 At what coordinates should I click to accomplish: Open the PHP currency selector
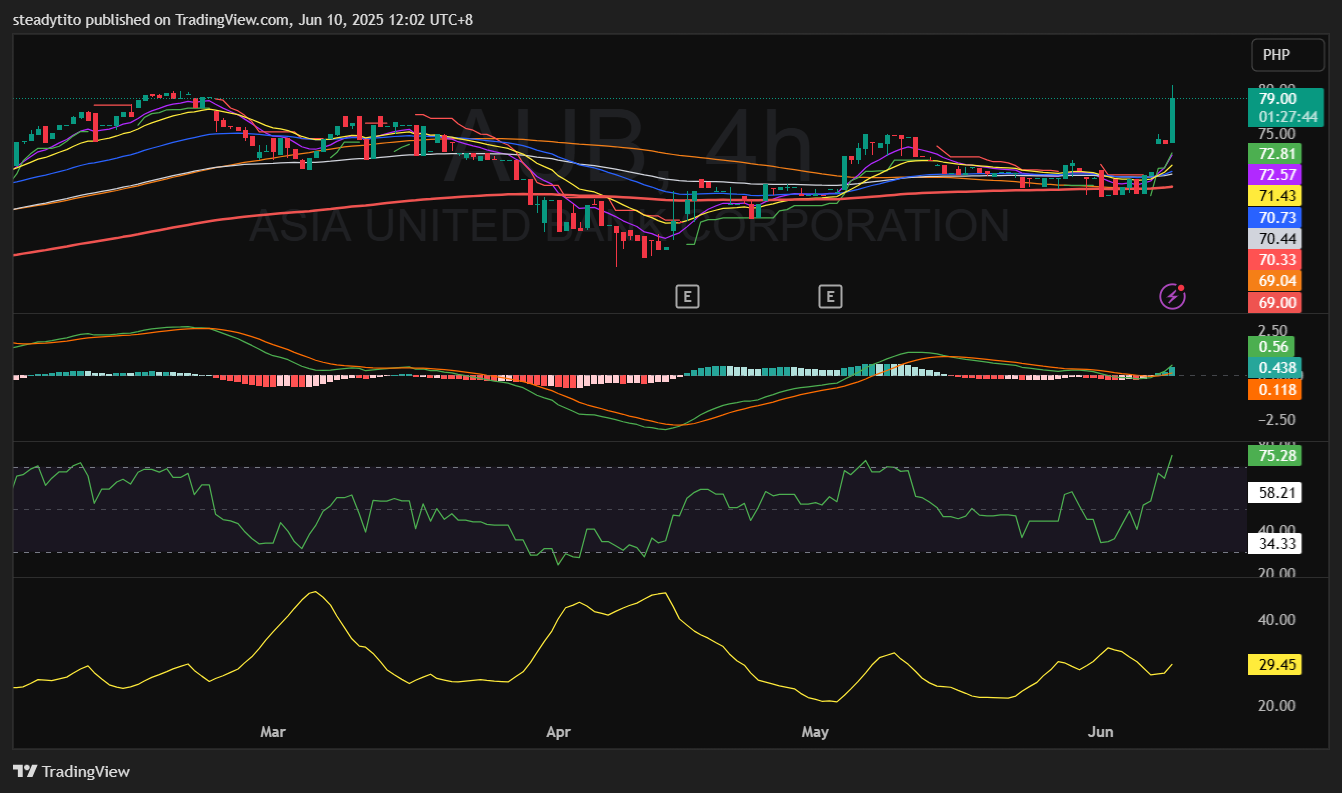pos(1287,55)
